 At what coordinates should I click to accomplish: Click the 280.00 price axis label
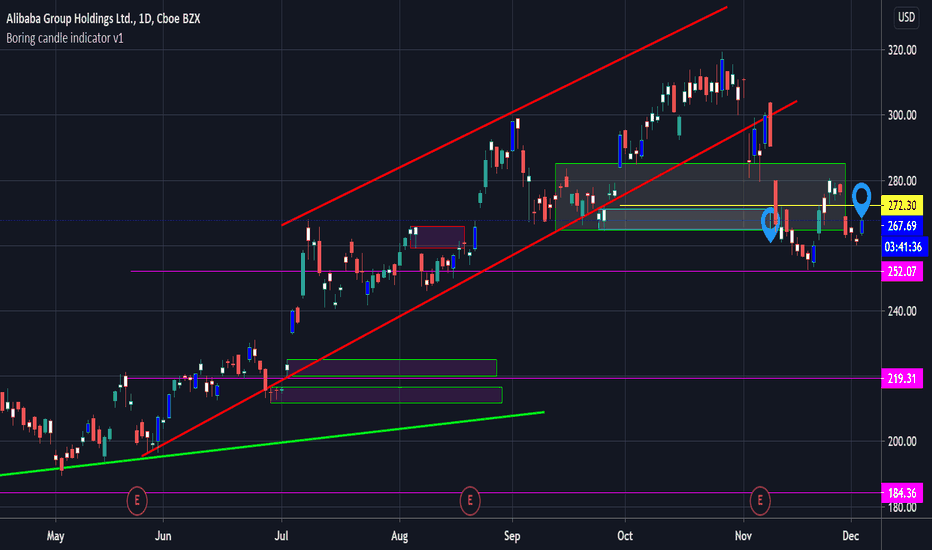point(902,181)
